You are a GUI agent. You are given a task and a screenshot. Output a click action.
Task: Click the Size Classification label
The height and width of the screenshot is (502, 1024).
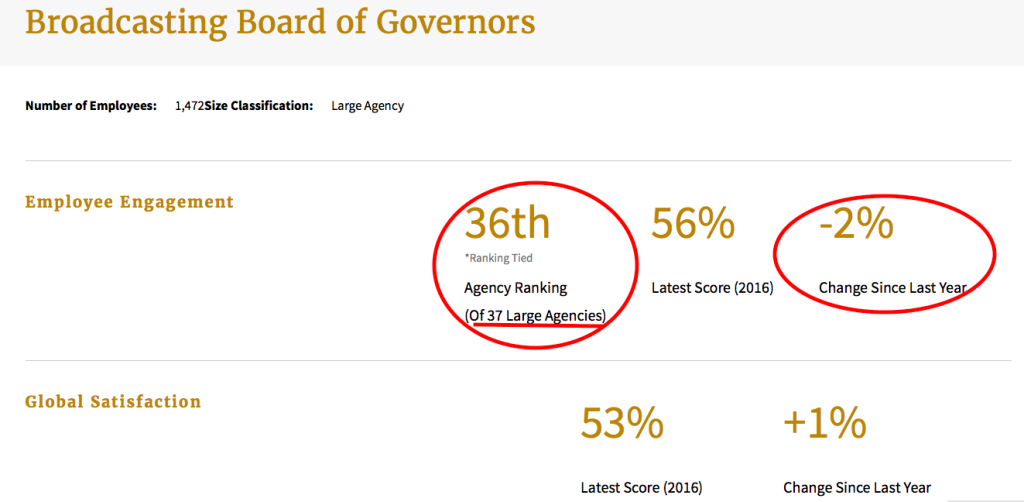click(x=259, y=106)
